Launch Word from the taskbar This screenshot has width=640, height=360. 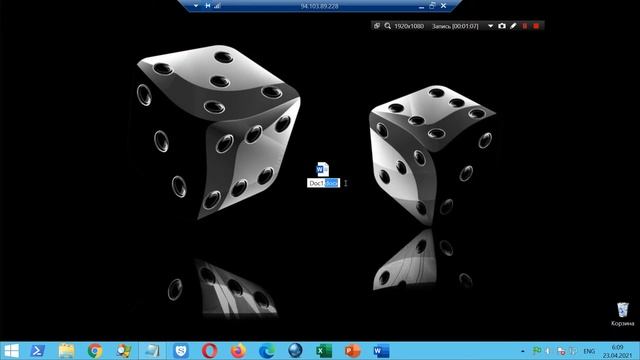pos(381,351)
